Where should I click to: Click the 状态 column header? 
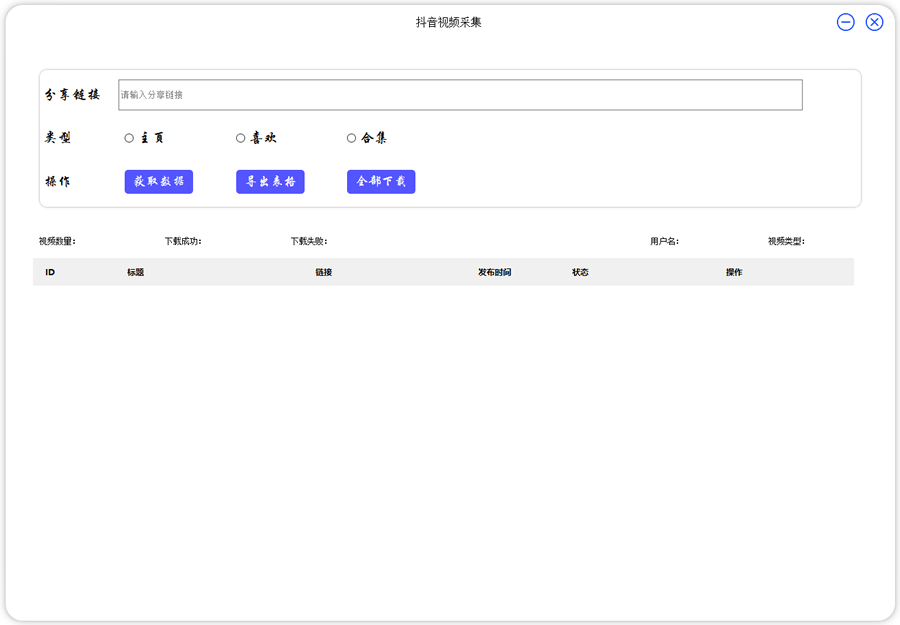pos(580,272)
